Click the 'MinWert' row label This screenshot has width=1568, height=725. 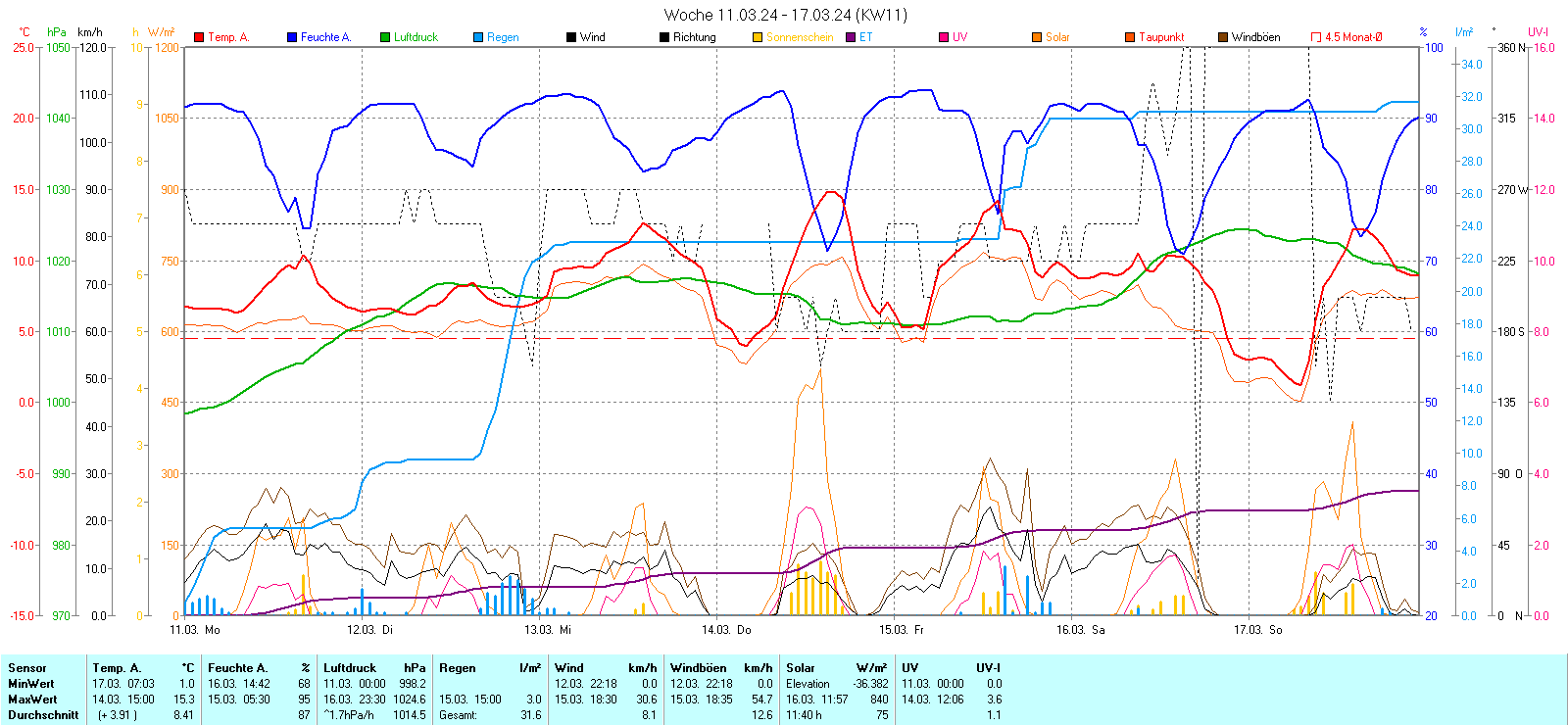click(x=31, y=684)
